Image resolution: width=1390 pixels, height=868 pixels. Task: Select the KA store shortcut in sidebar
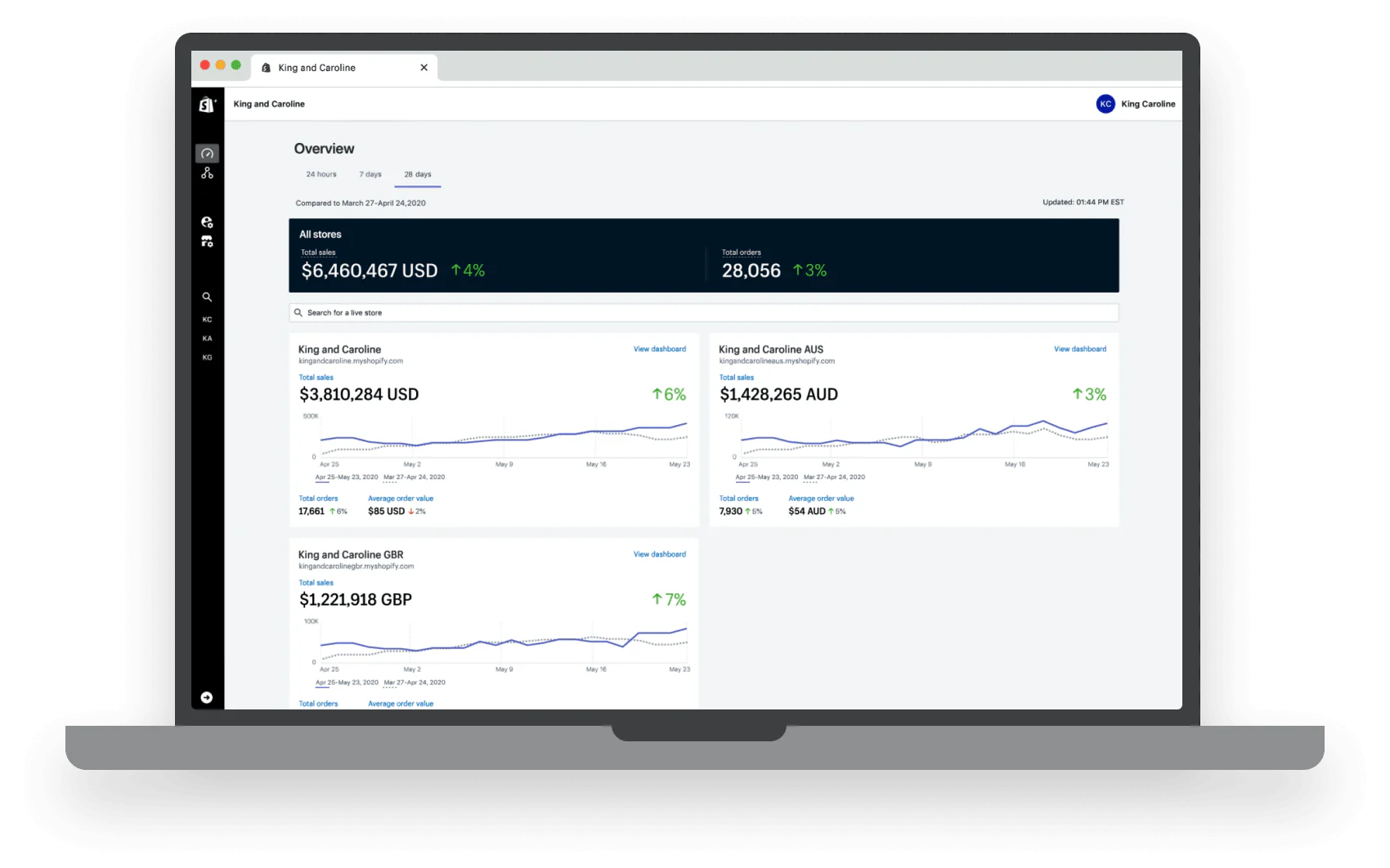(207, 338)
